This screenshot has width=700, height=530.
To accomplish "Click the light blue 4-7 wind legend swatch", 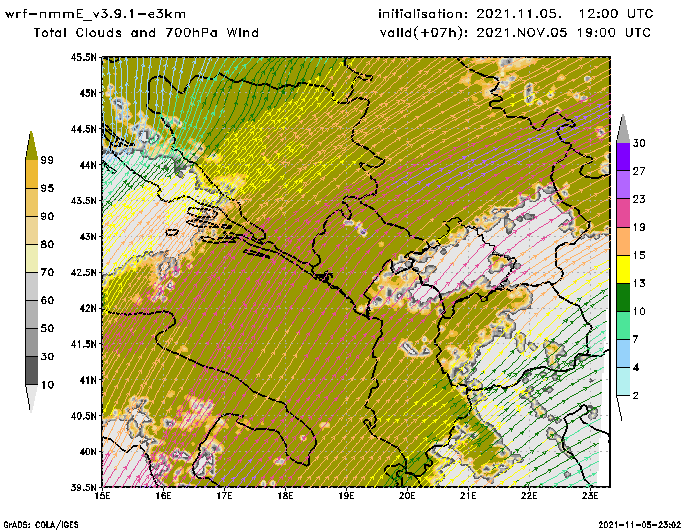I will tap(623, 354).
